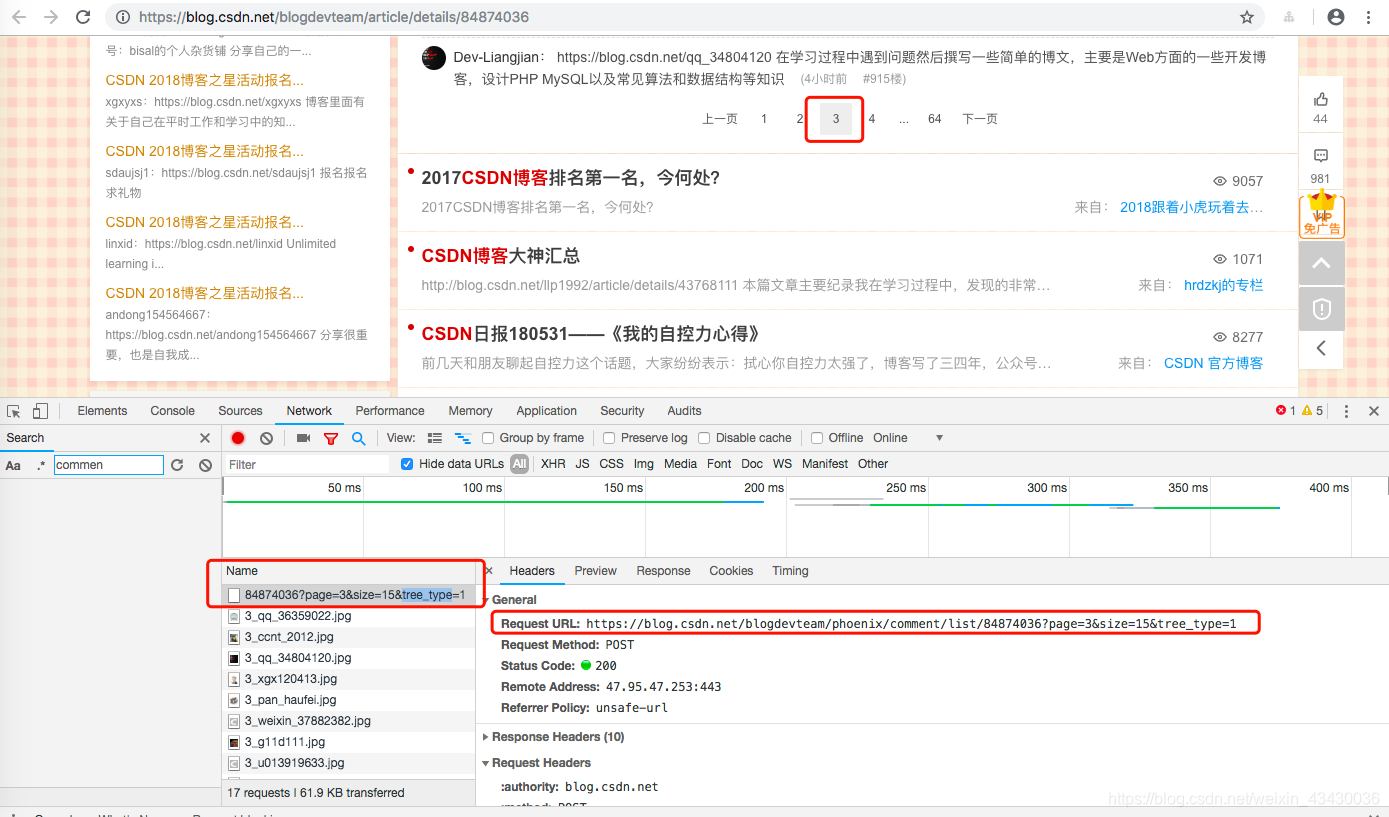Click the browser forward arrow
This screenshot has height=817, width=1389.
pos(50,17)
